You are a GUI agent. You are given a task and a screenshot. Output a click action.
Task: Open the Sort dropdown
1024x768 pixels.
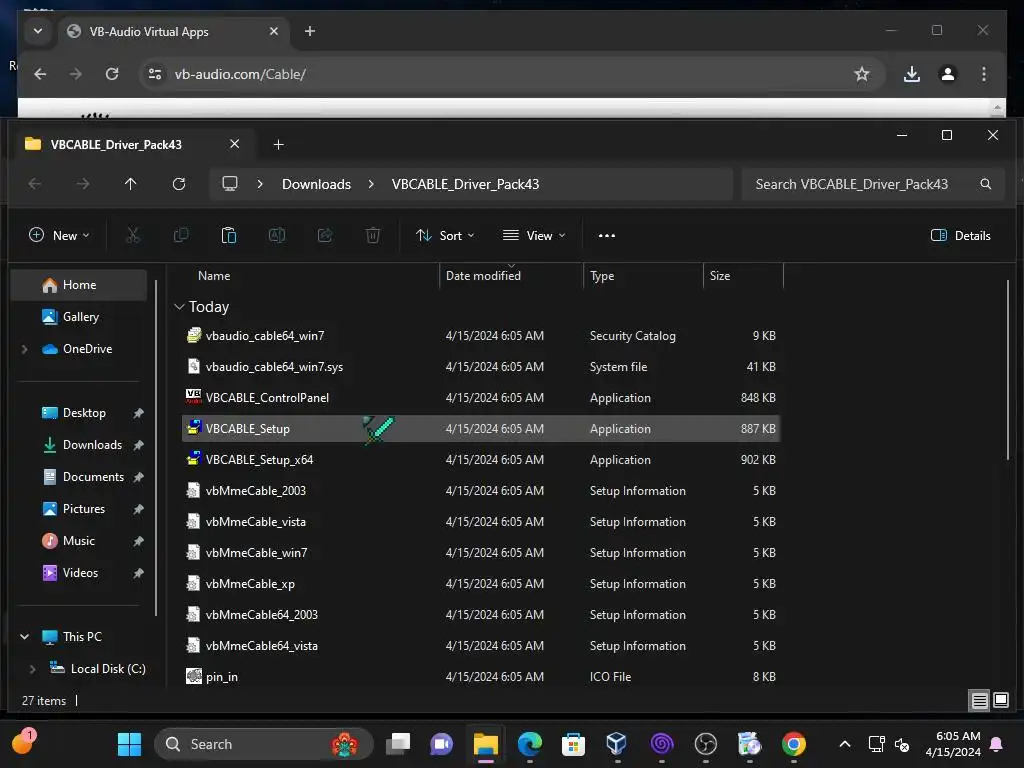[445, 235]
